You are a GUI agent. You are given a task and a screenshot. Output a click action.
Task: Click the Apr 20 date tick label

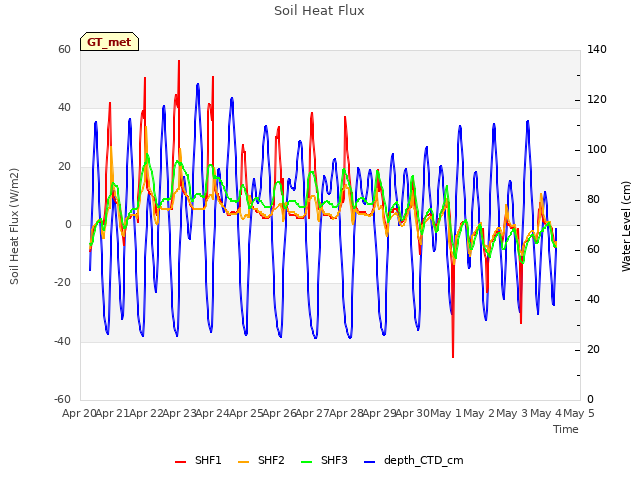[x=79, y=413]
